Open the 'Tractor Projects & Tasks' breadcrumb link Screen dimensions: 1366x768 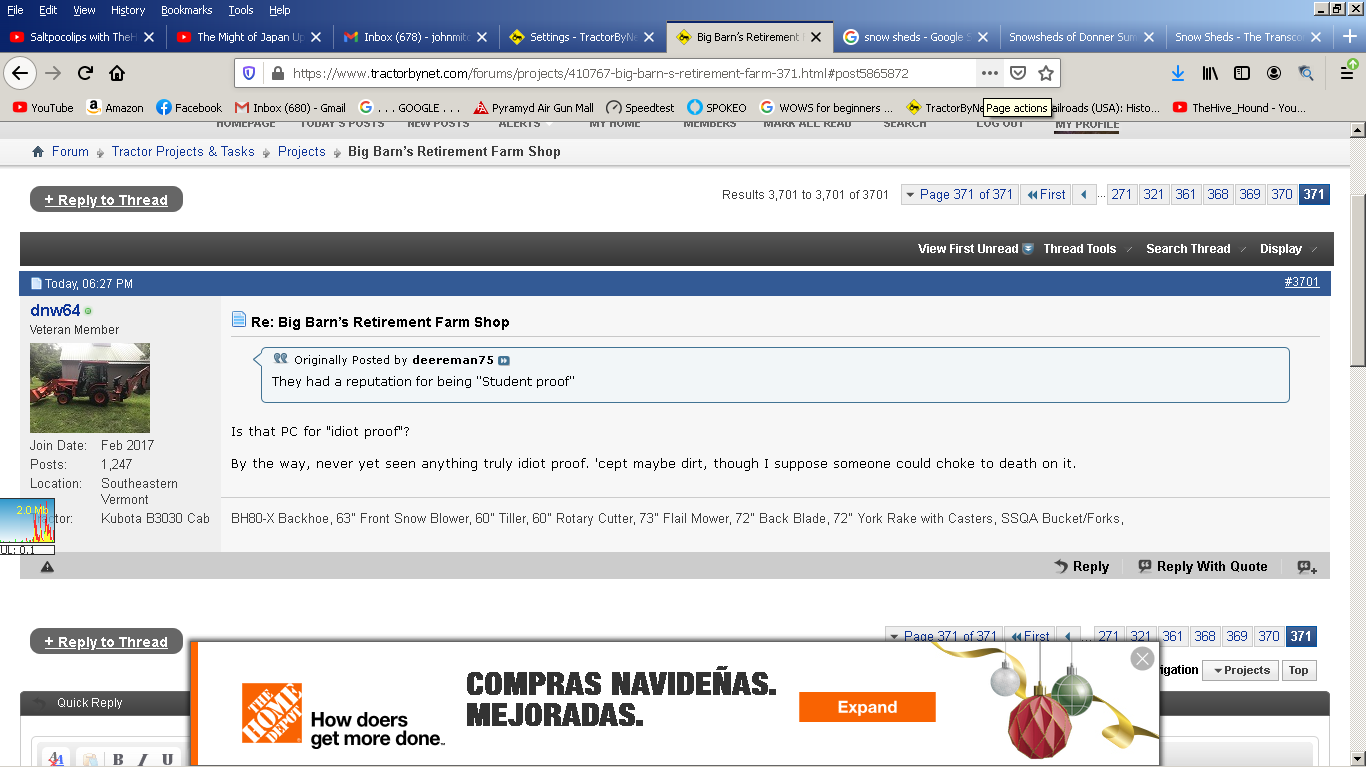[183, 152]
